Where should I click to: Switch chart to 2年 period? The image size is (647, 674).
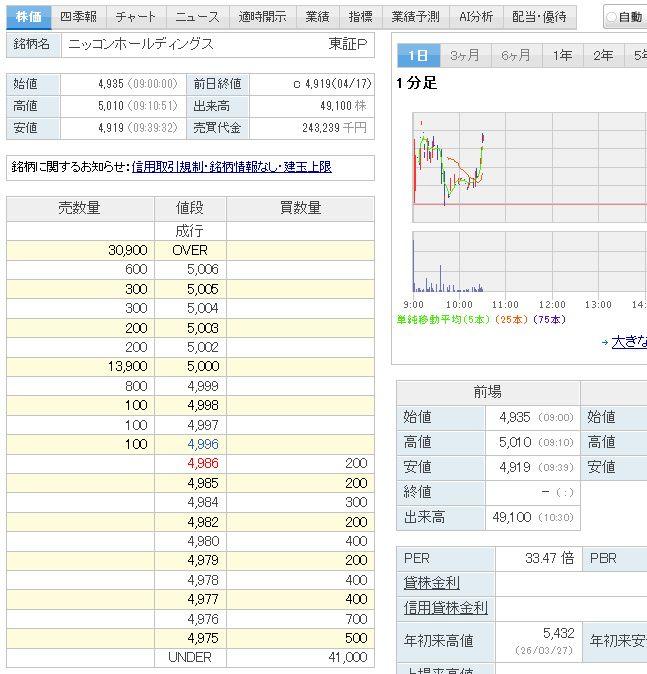tap(603, 55)
